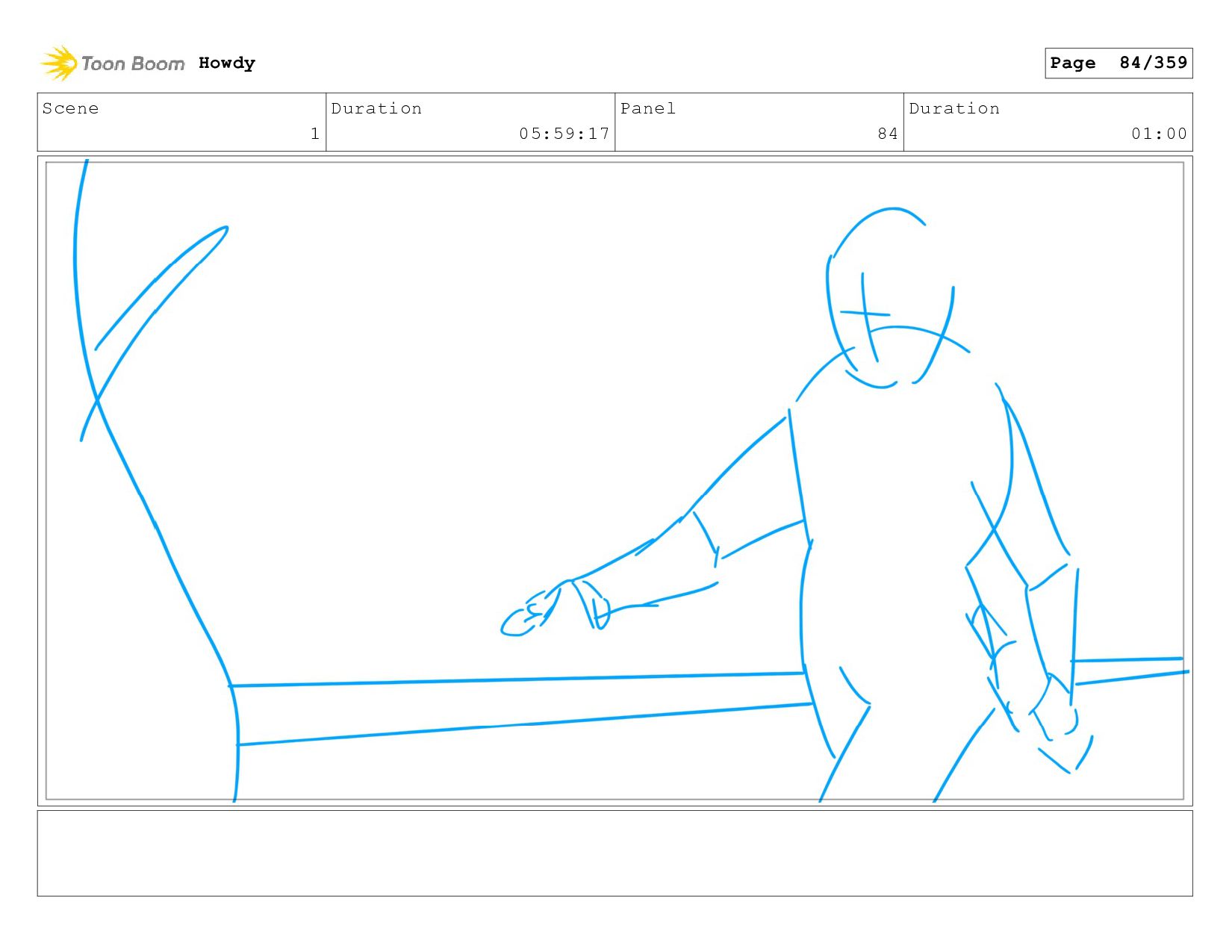Click the 'Duration' label beside the Panel cell
Viewport: 1232px width, 952px height.
click(954, 108)
